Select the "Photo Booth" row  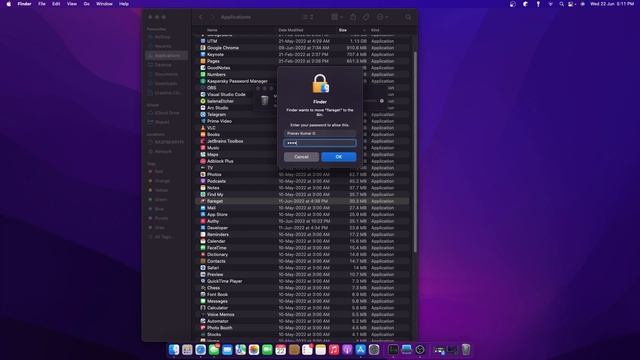302,328
